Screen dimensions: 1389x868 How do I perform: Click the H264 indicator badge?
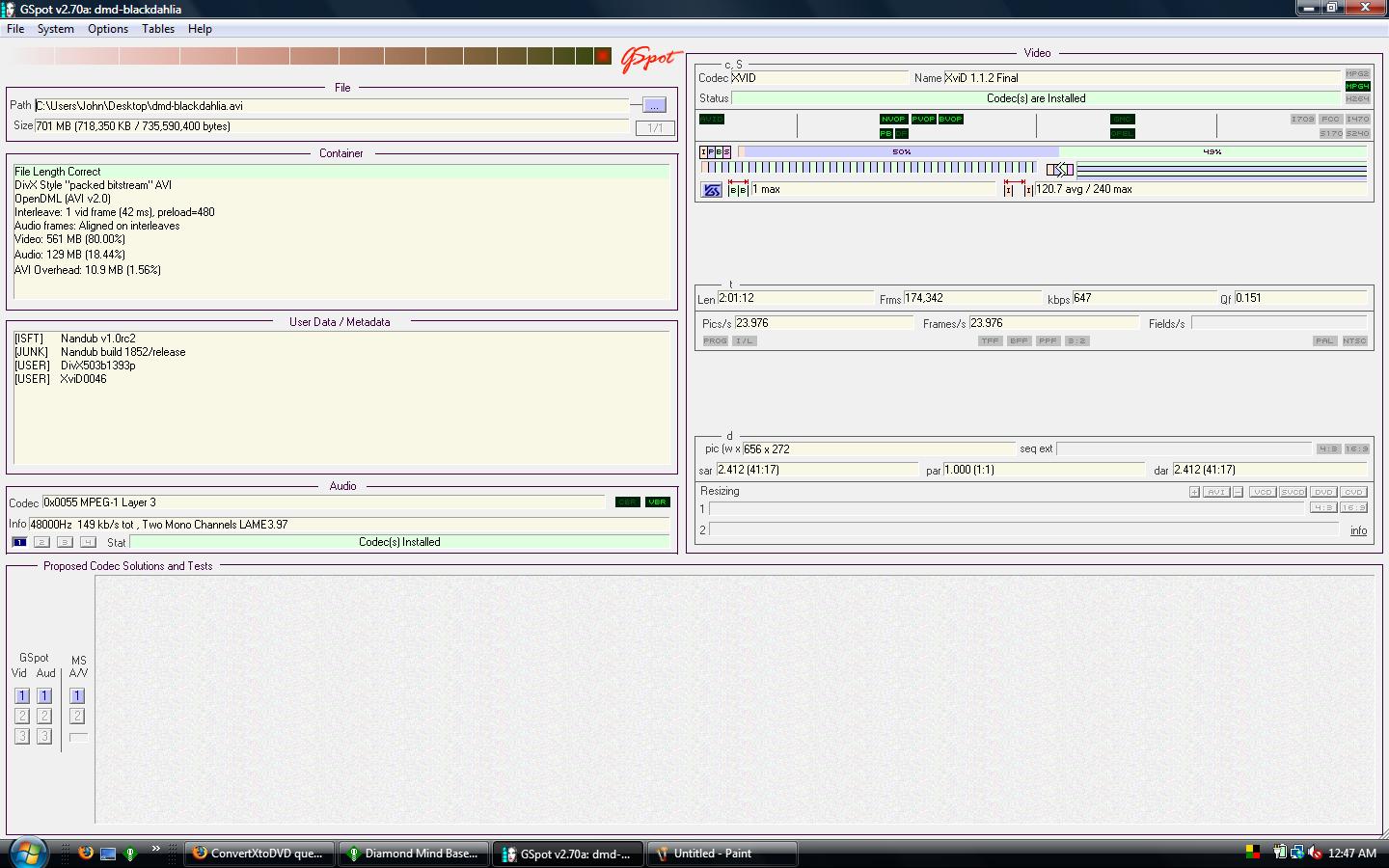coord(1357,98)
